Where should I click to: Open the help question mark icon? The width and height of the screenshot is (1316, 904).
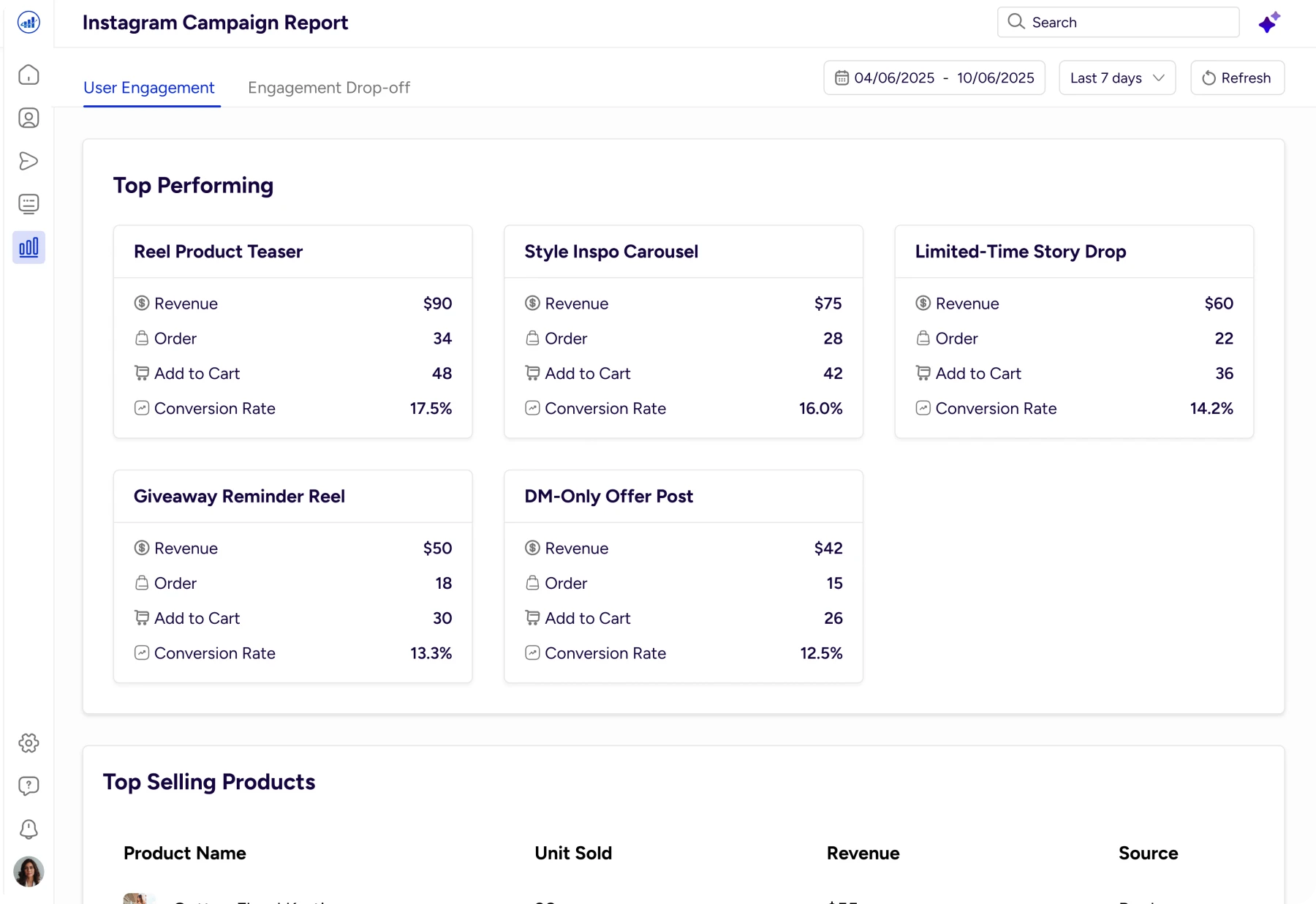(29, 786)
